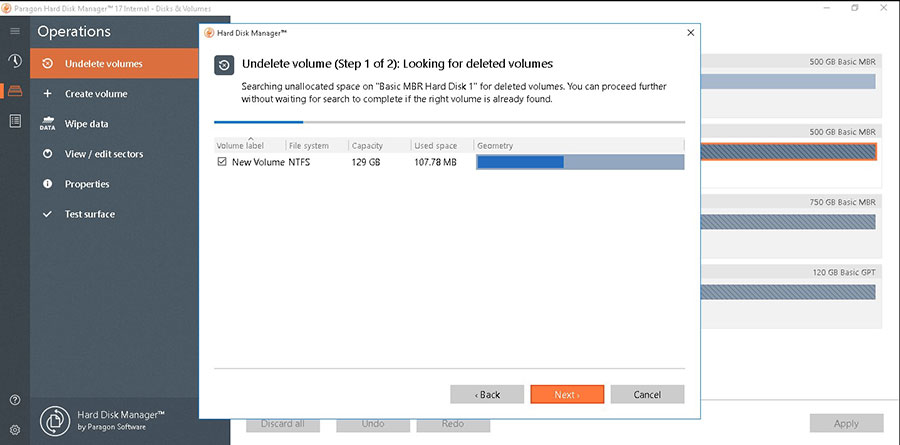The image size is (900, 445).
Task: Sort by Capacity column
Action: (379, 146)
